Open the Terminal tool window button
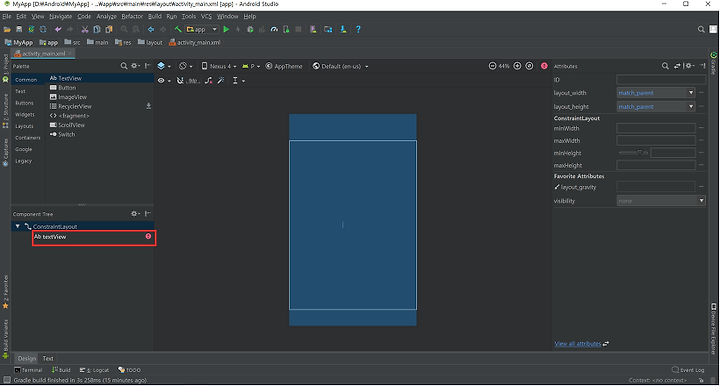 point(28,370)
